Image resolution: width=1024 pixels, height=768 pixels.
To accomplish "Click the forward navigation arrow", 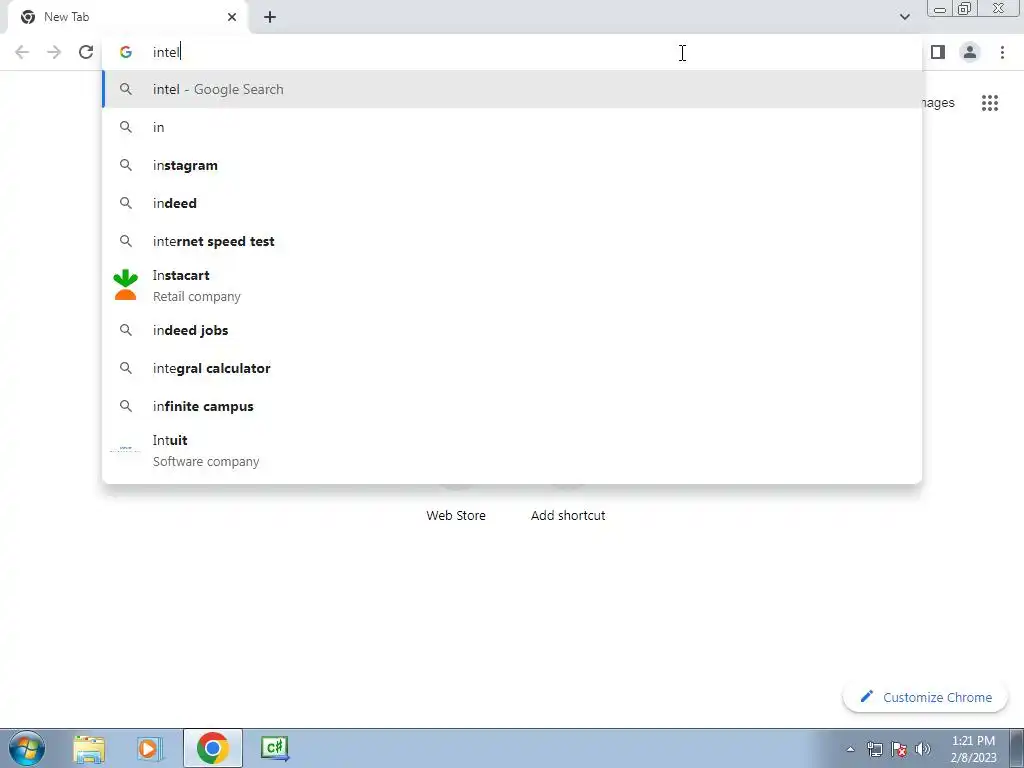I will point(54,52).
